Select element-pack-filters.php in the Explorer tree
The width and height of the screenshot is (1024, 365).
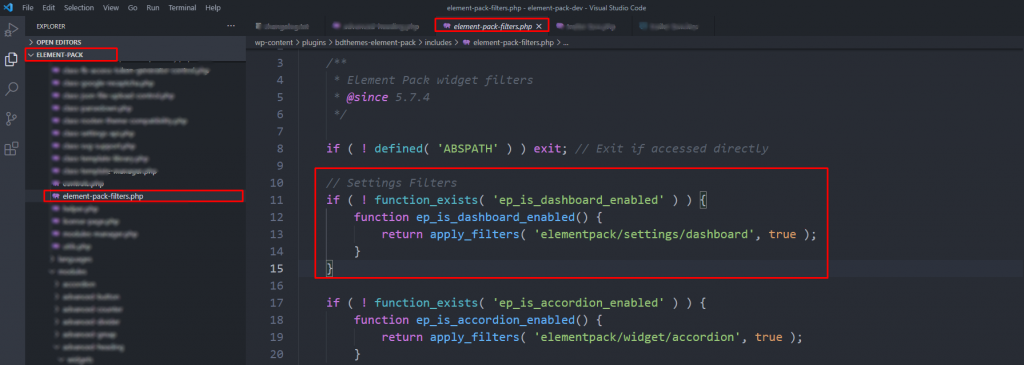point(135,196)
